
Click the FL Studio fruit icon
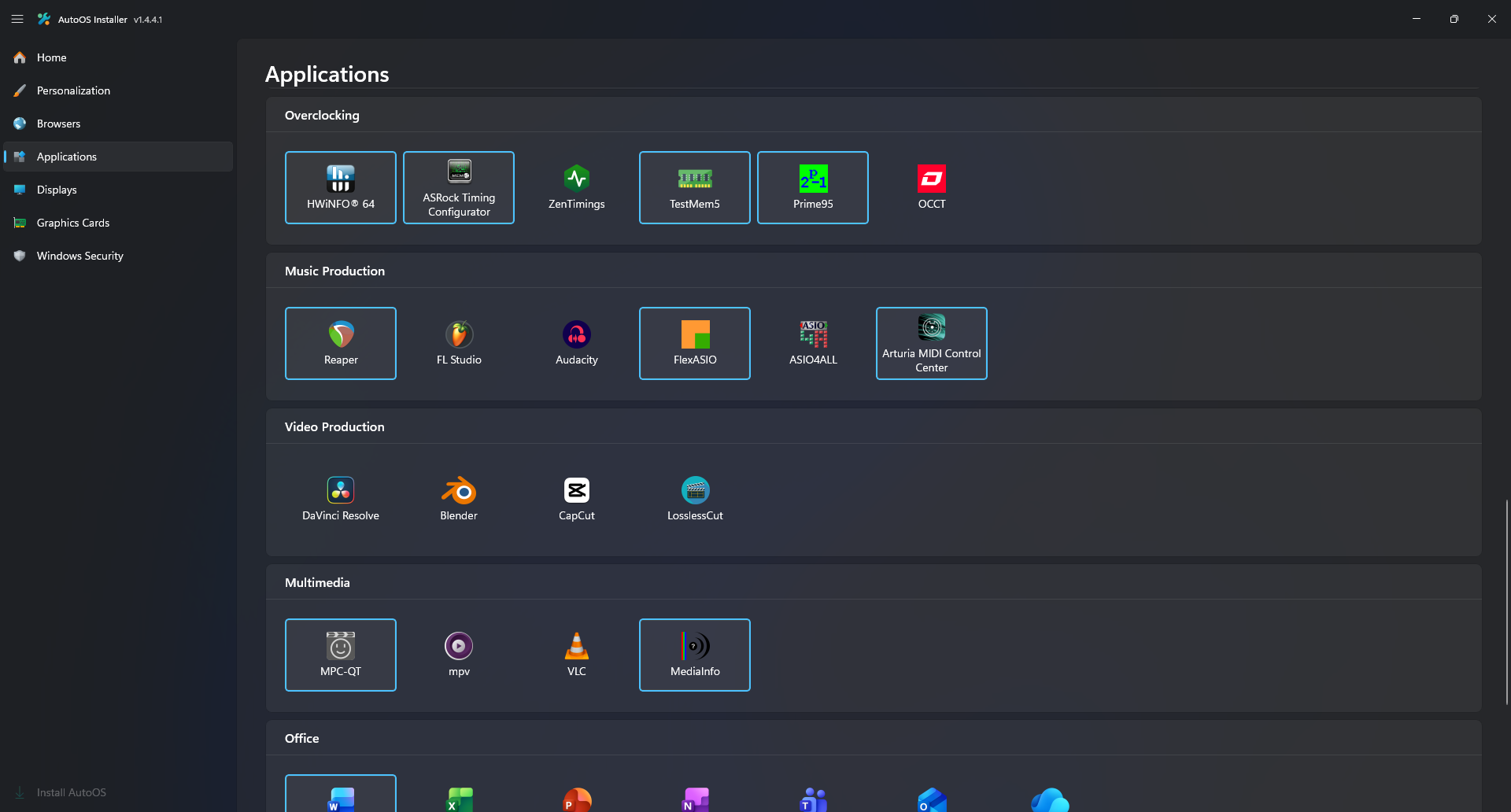(459, 334)
